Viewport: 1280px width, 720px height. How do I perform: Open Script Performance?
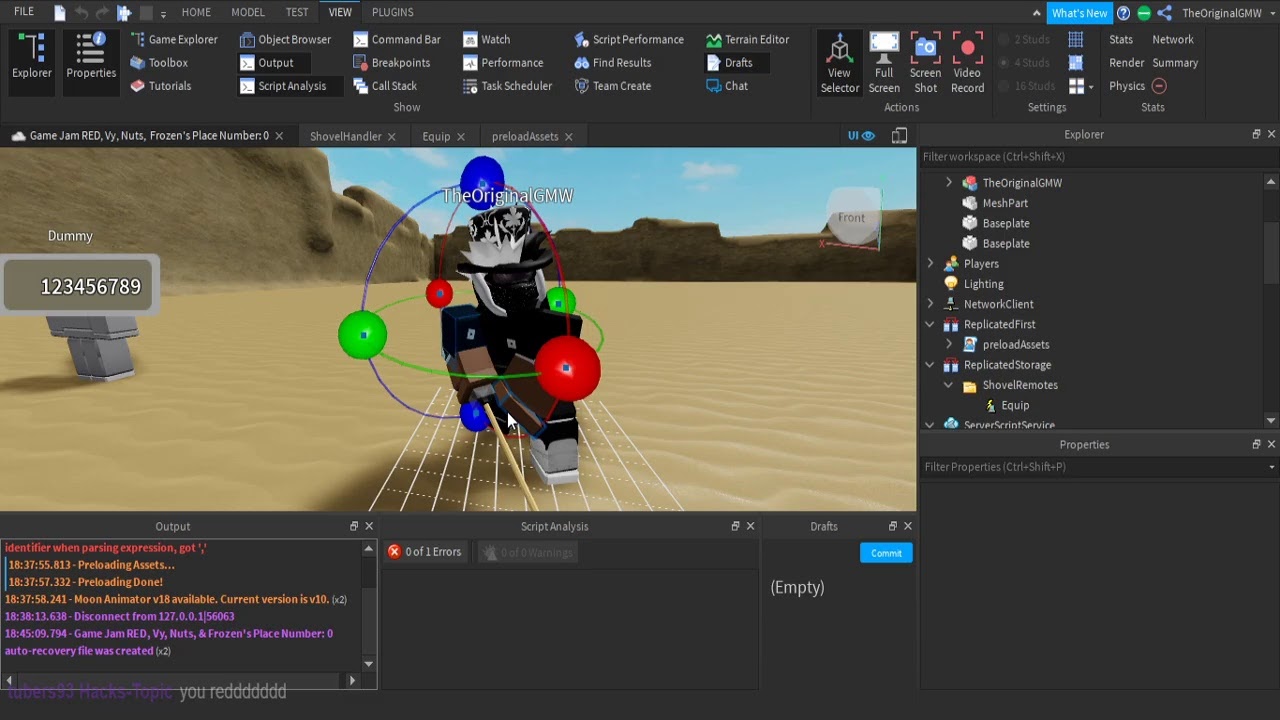629,40
